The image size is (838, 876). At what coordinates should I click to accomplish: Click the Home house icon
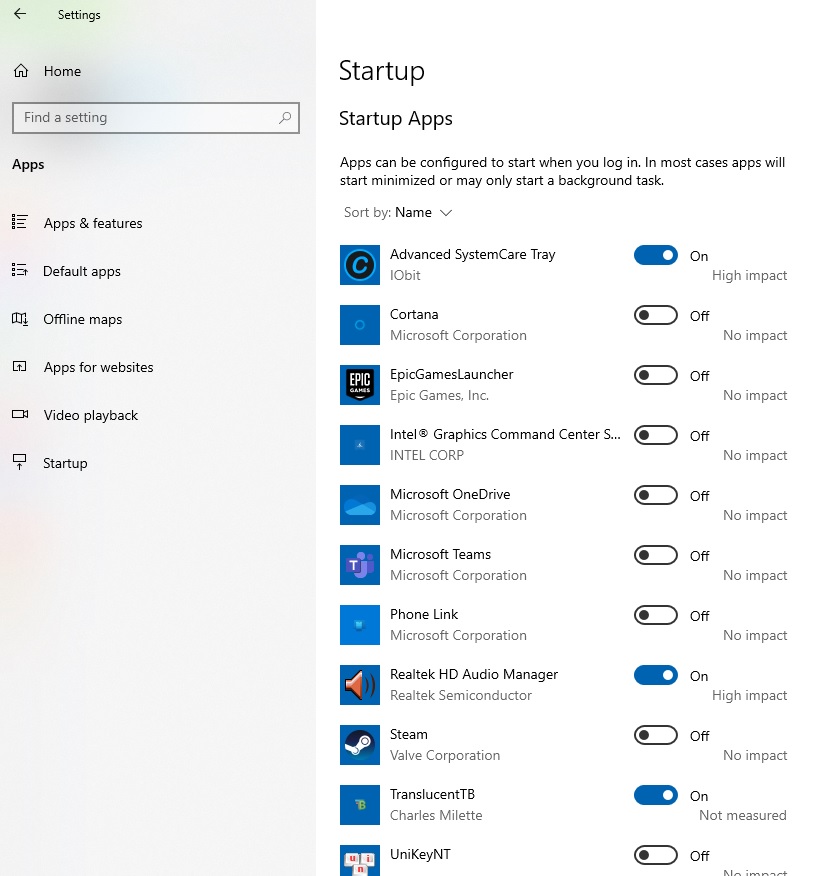point(21,71)
